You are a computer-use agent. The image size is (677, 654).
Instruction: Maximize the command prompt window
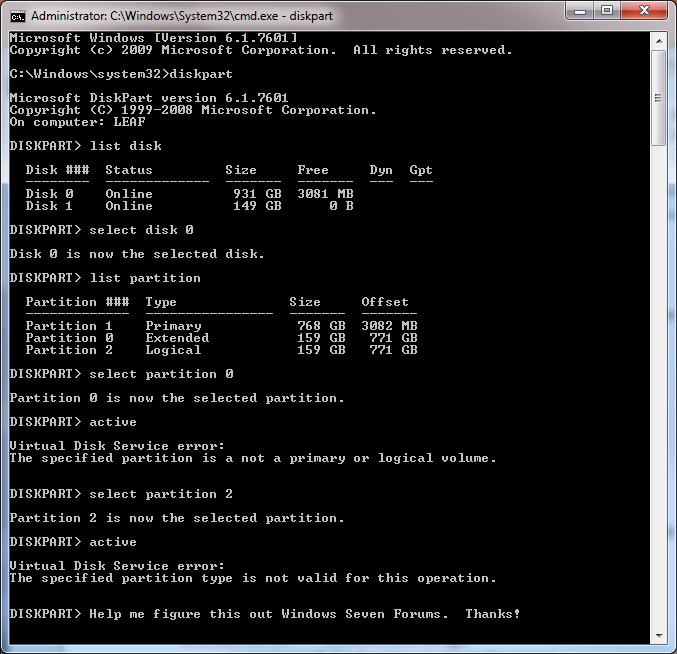click(x=607, y=10)
